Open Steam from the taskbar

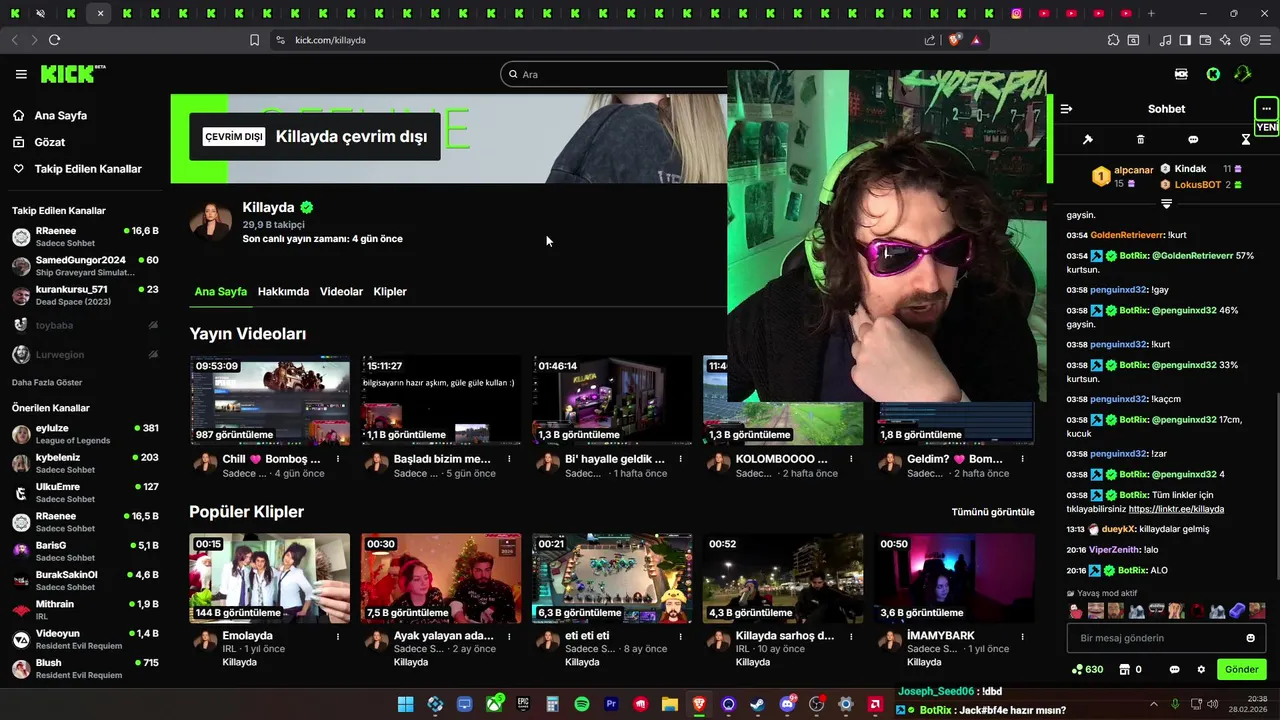pos(758,704)
